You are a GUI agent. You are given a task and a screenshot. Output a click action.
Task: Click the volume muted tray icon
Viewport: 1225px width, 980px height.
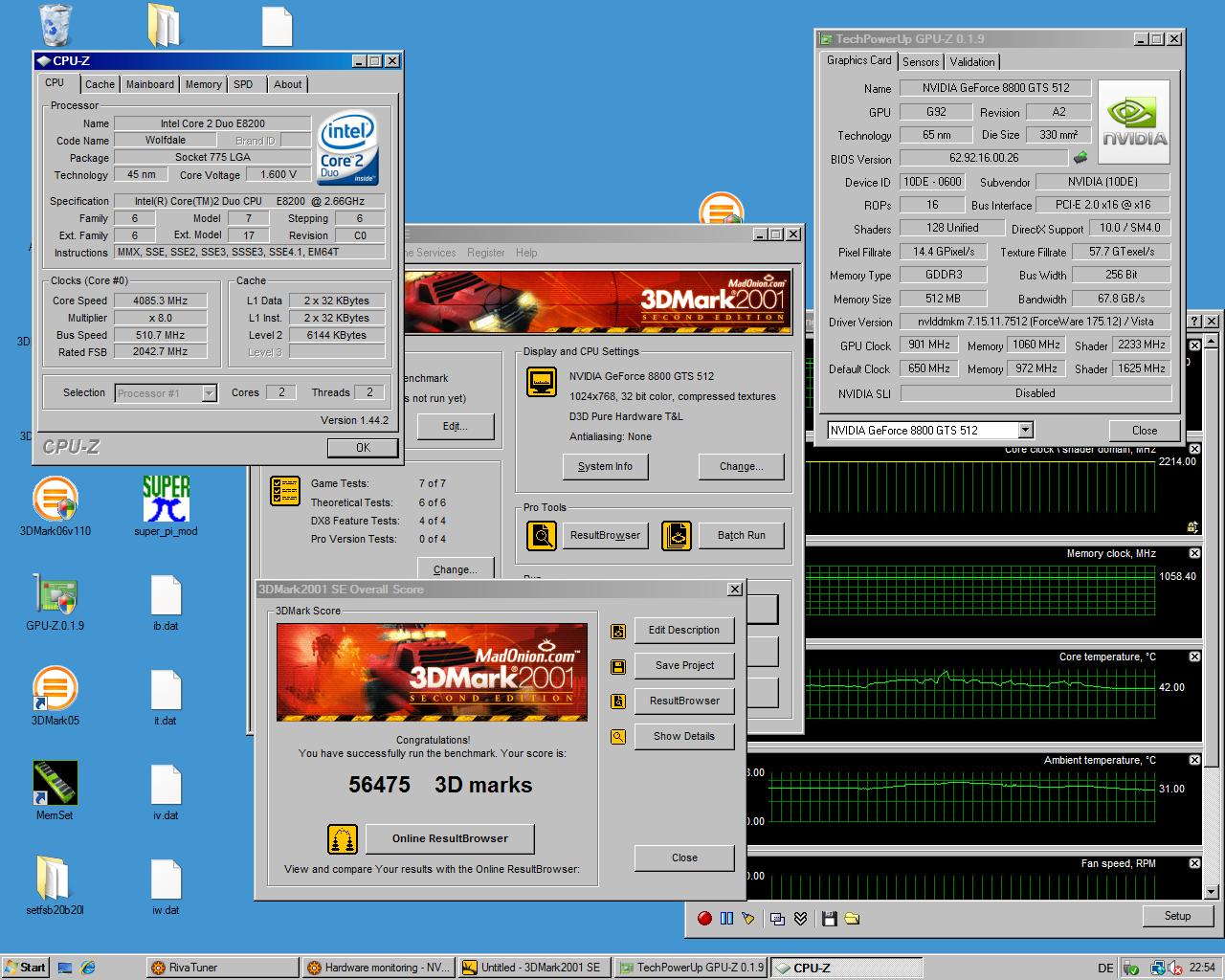click(x=1175, y=968)
